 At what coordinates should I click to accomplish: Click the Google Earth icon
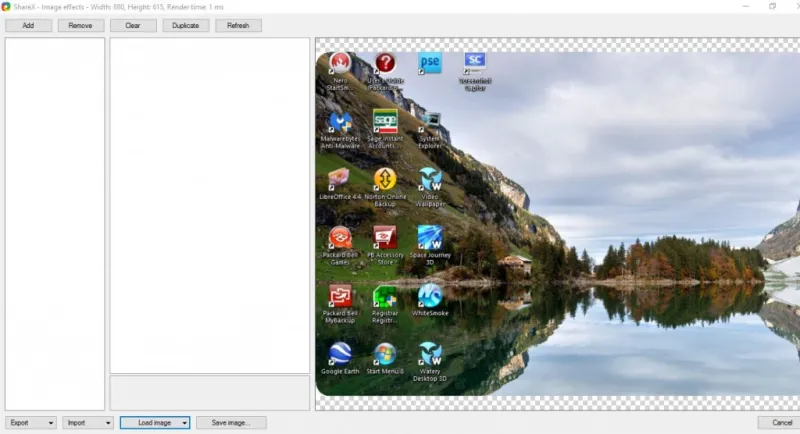click(x=340, y=354)
